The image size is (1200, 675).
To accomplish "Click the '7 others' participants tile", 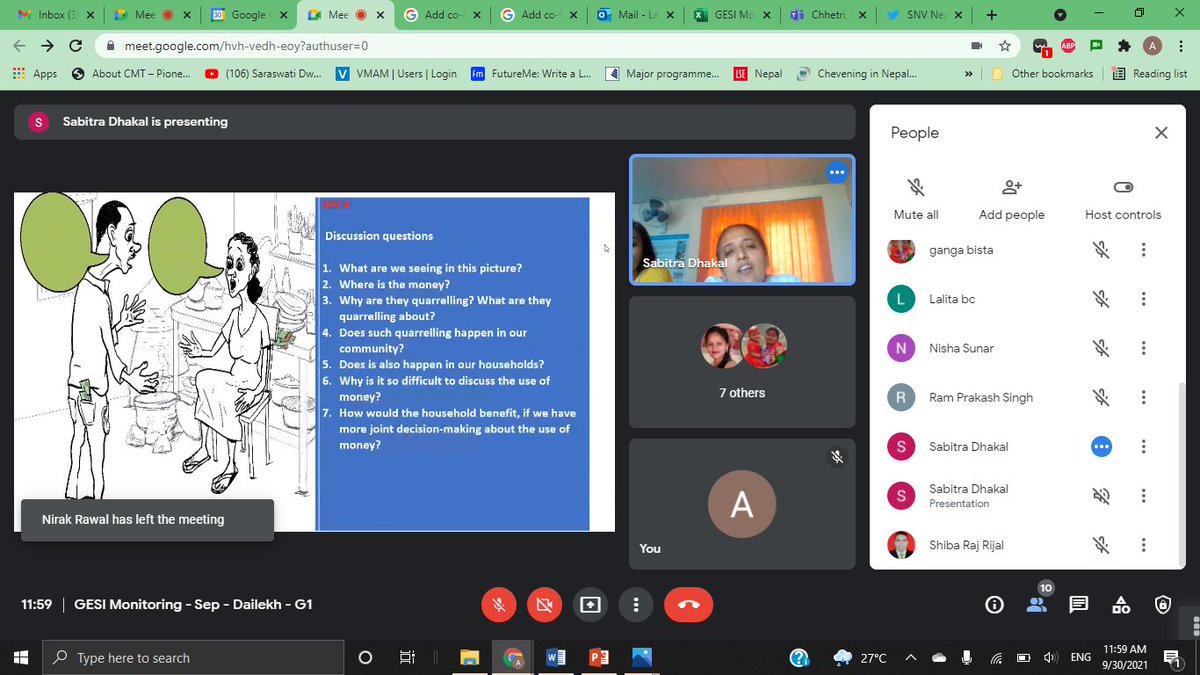I will click(741, 362).
